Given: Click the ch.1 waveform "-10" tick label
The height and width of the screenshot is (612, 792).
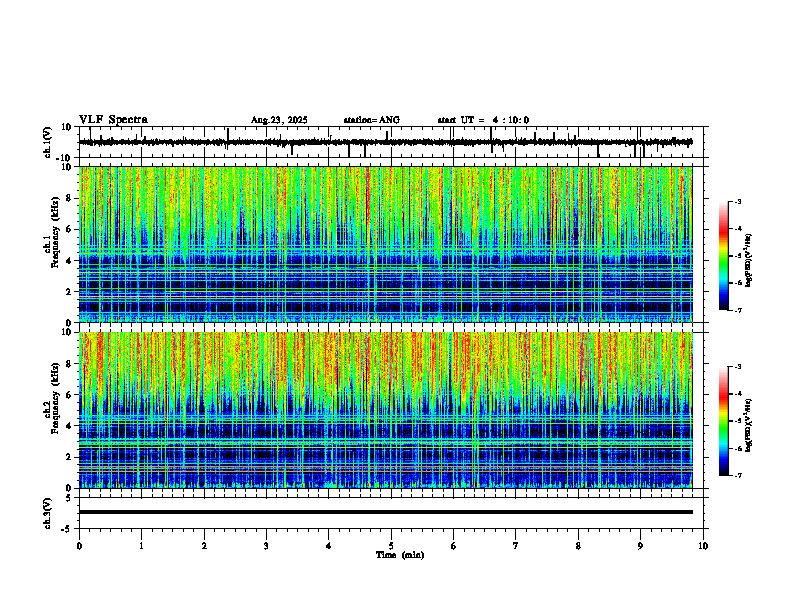Looking at the screenshot, I should [x=65, y=158].
